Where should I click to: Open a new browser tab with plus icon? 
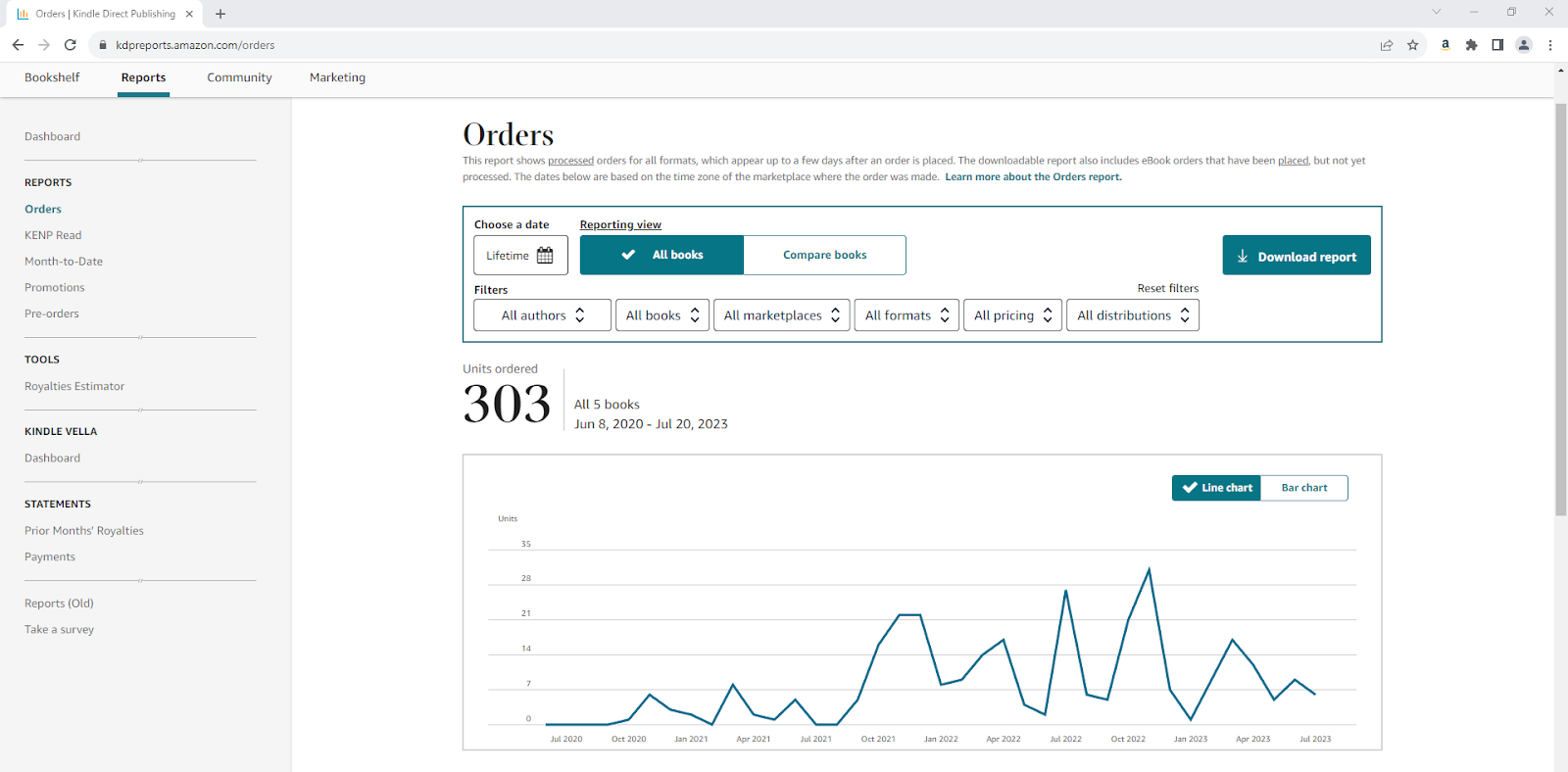point(220,14)
